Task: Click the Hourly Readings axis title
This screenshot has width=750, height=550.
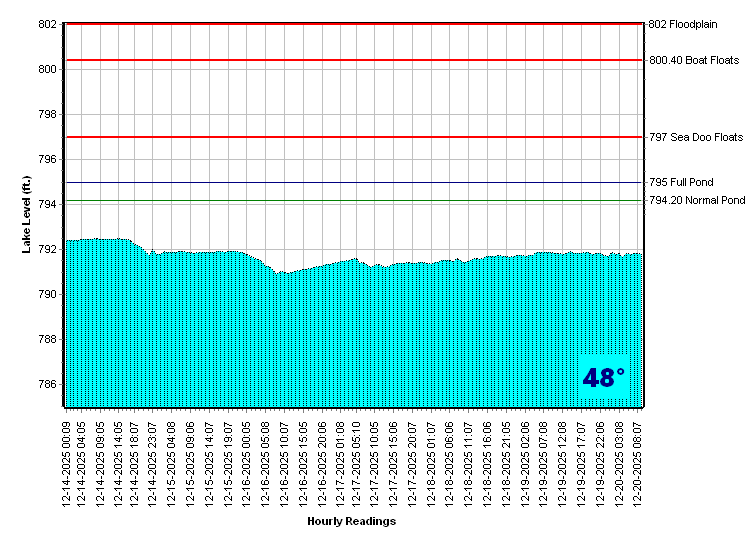Action: pos(352,521)
